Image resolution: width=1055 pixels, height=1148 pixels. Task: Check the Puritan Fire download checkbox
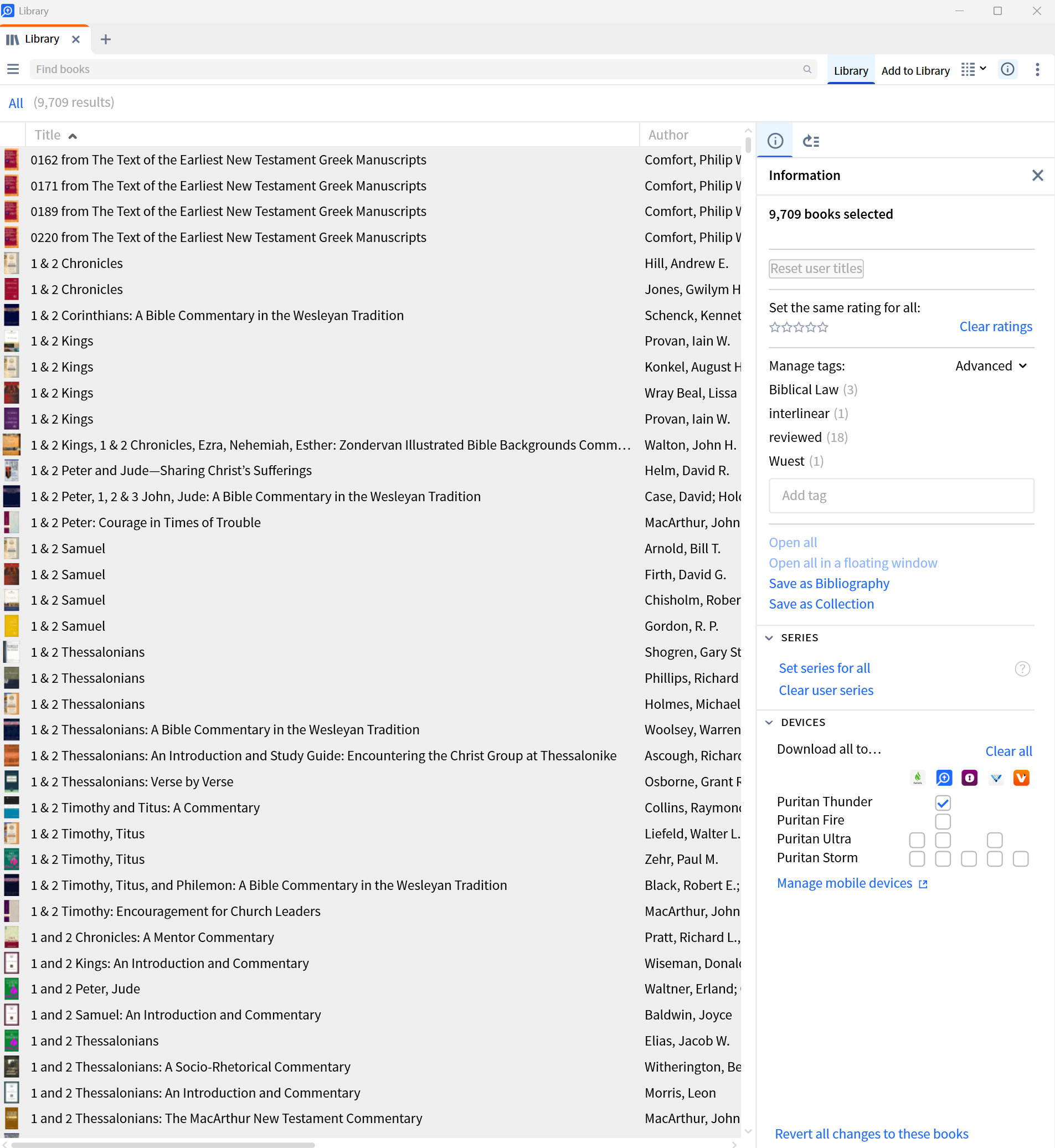(943, 821)
